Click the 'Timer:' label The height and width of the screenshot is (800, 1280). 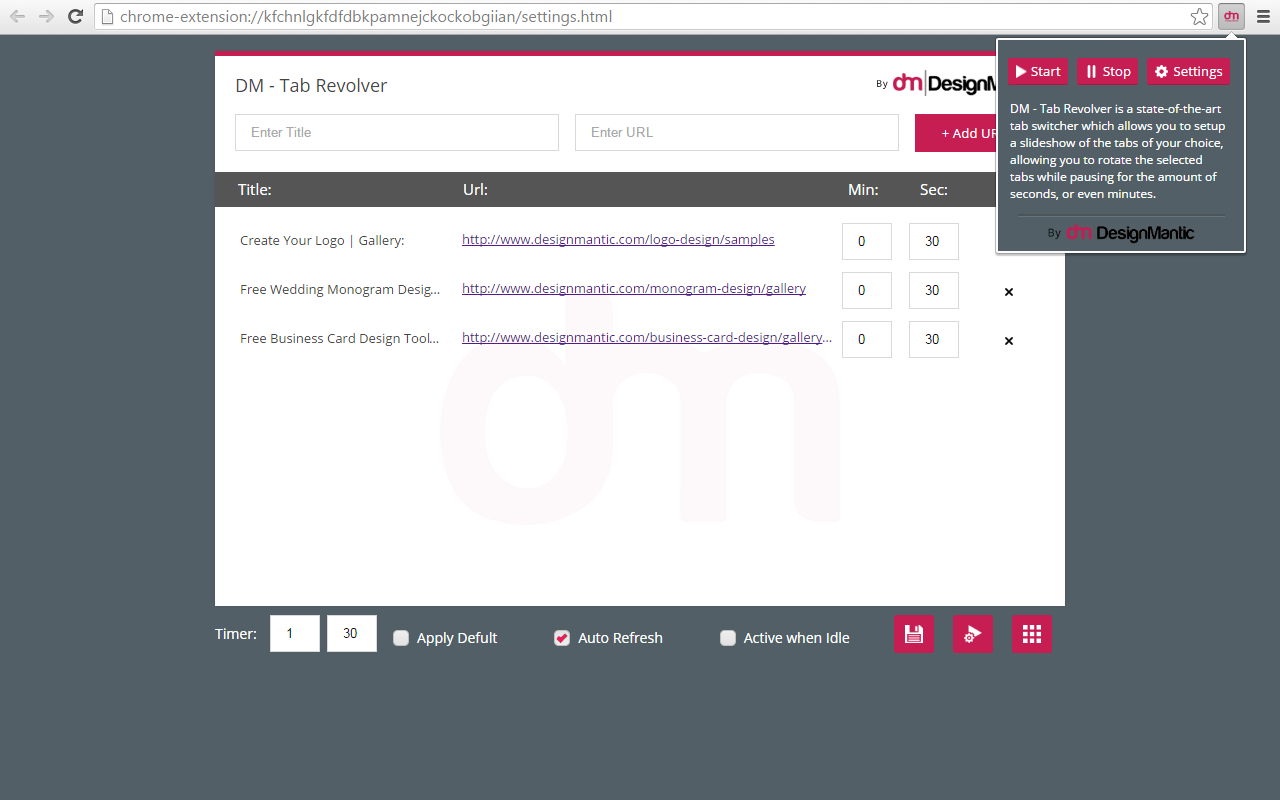point(236,634)
